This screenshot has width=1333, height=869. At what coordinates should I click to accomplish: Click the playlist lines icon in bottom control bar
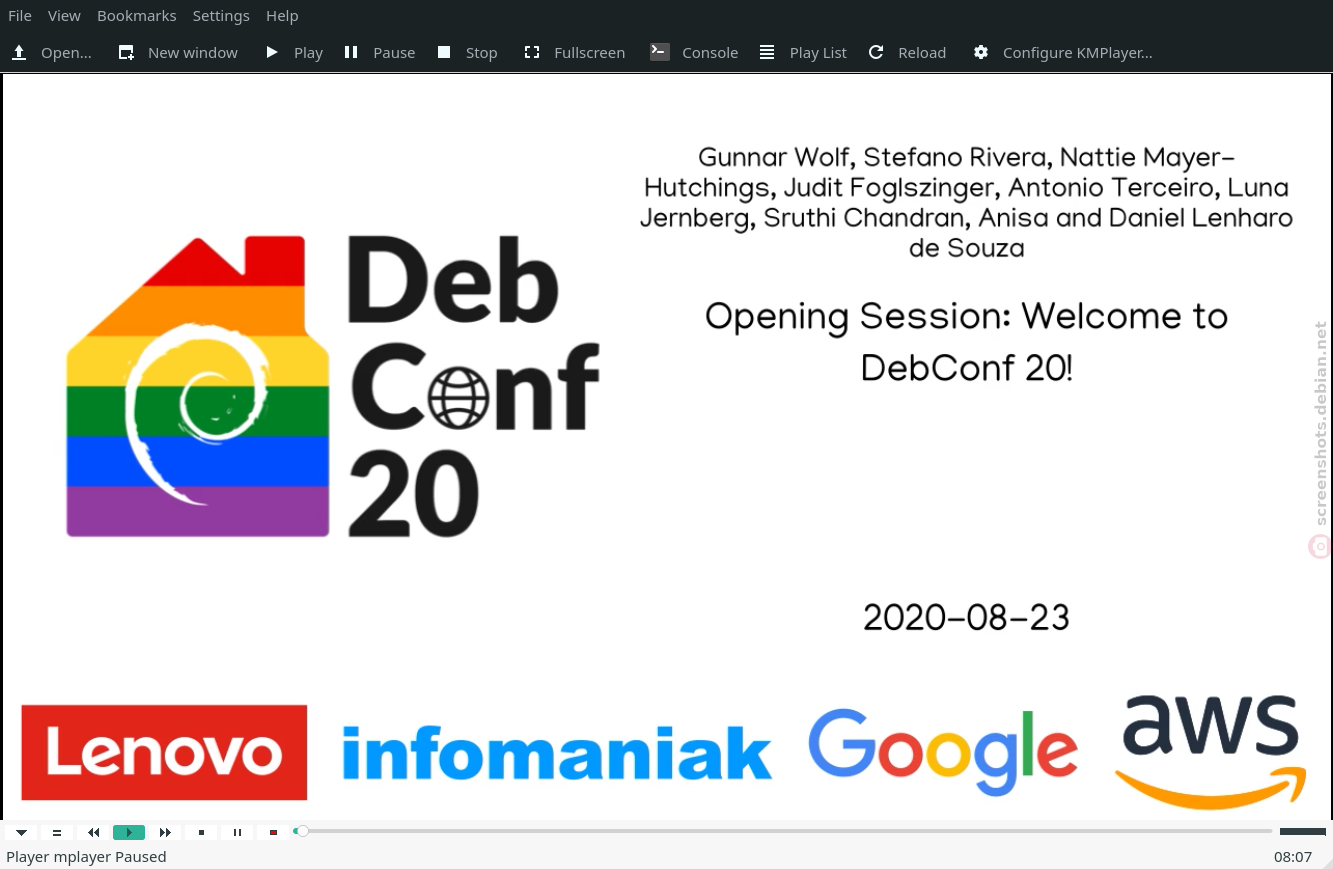(57, 832)
